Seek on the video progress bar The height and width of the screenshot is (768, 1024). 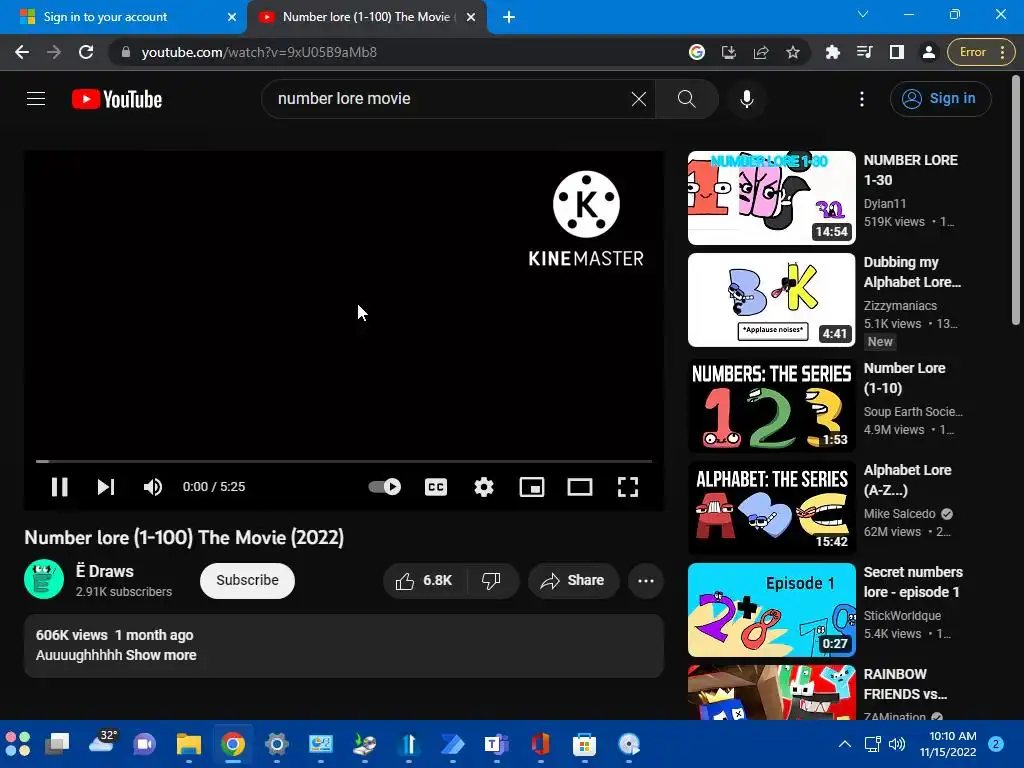pos(344,461)
